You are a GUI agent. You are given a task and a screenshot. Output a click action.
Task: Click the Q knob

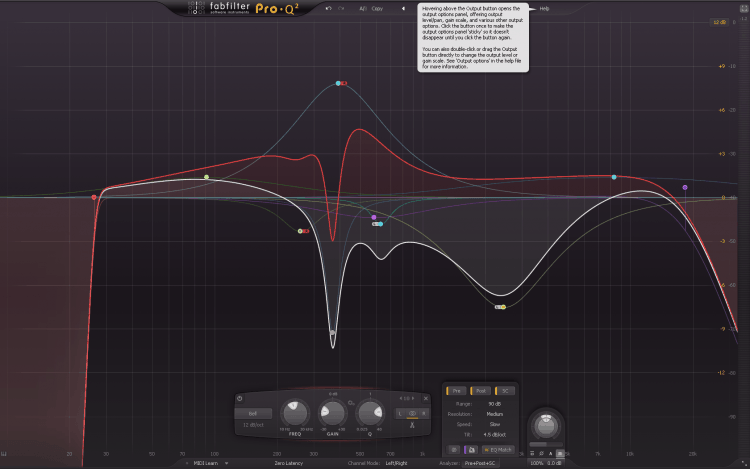pyautogui.click(x=370, y=414)
